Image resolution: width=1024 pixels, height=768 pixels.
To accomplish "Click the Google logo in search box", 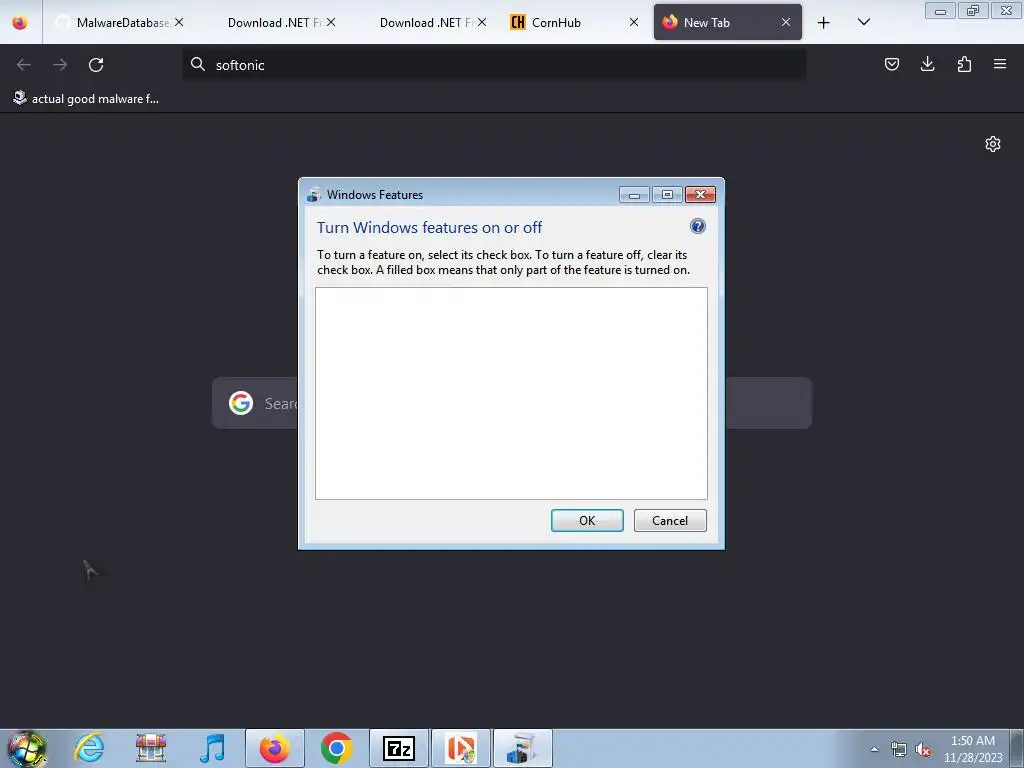I will [241, 403].
